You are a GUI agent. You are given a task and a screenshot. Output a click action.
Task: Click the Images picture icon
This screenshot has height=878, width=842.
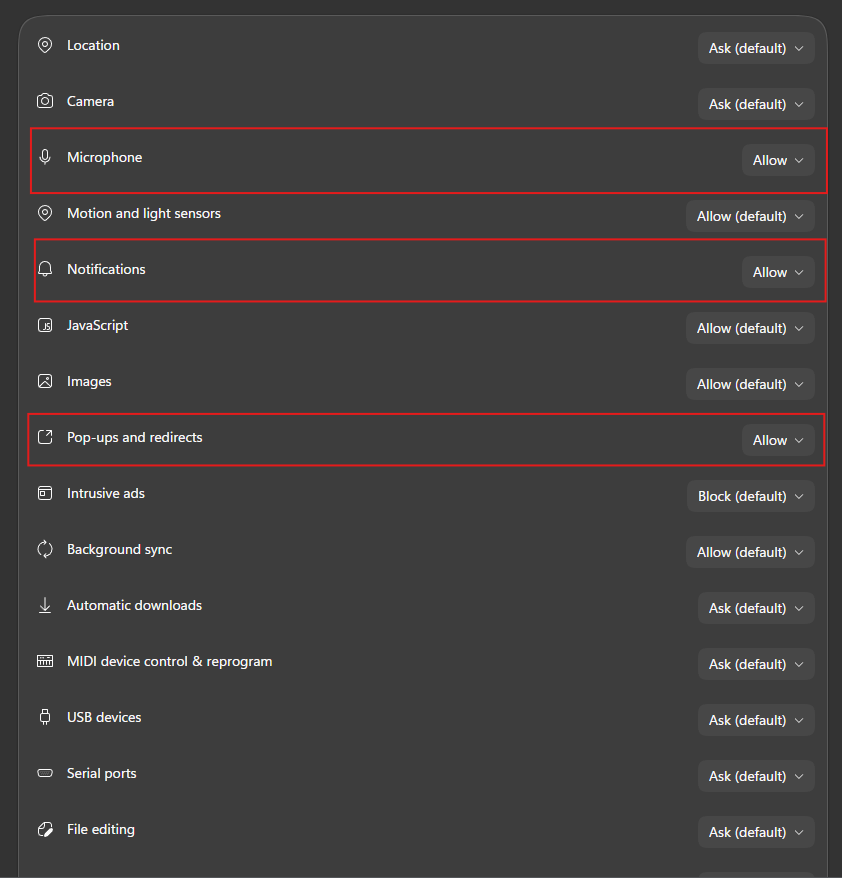[x=45, y=381]
